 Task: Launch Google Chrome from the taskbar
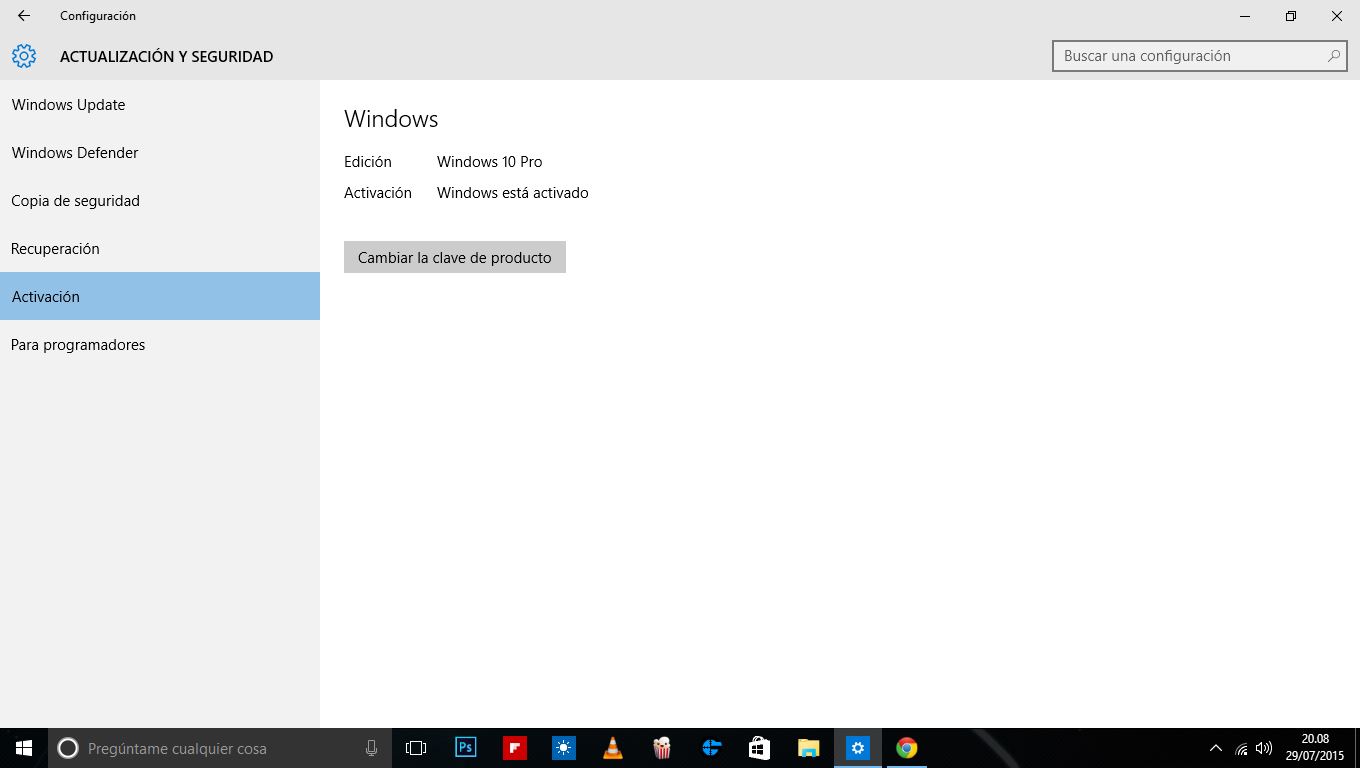click(907, 748)
